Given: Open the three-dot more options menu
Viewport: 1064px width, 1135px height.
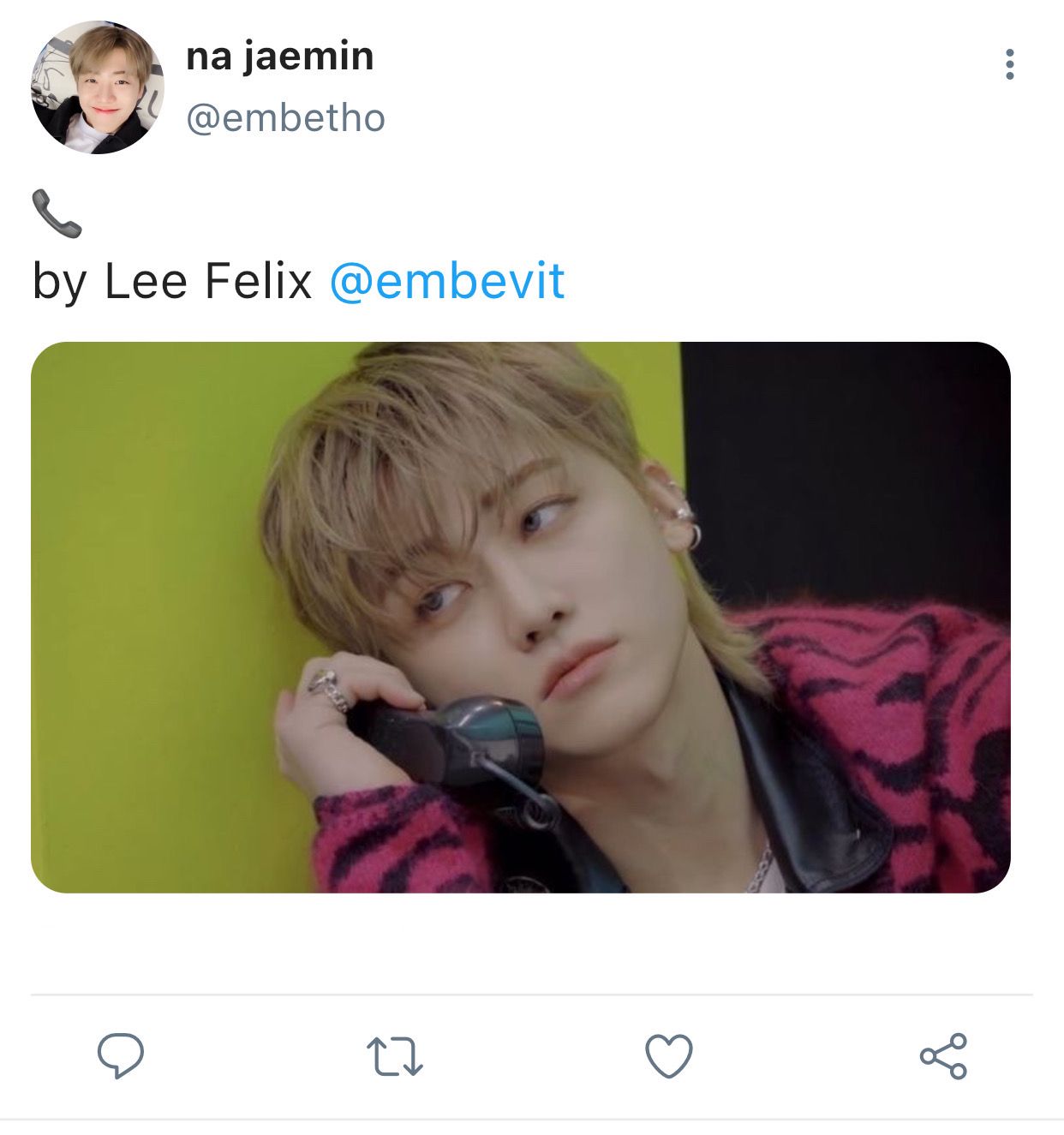Looking at the screenshot, I should (1010, 64).
